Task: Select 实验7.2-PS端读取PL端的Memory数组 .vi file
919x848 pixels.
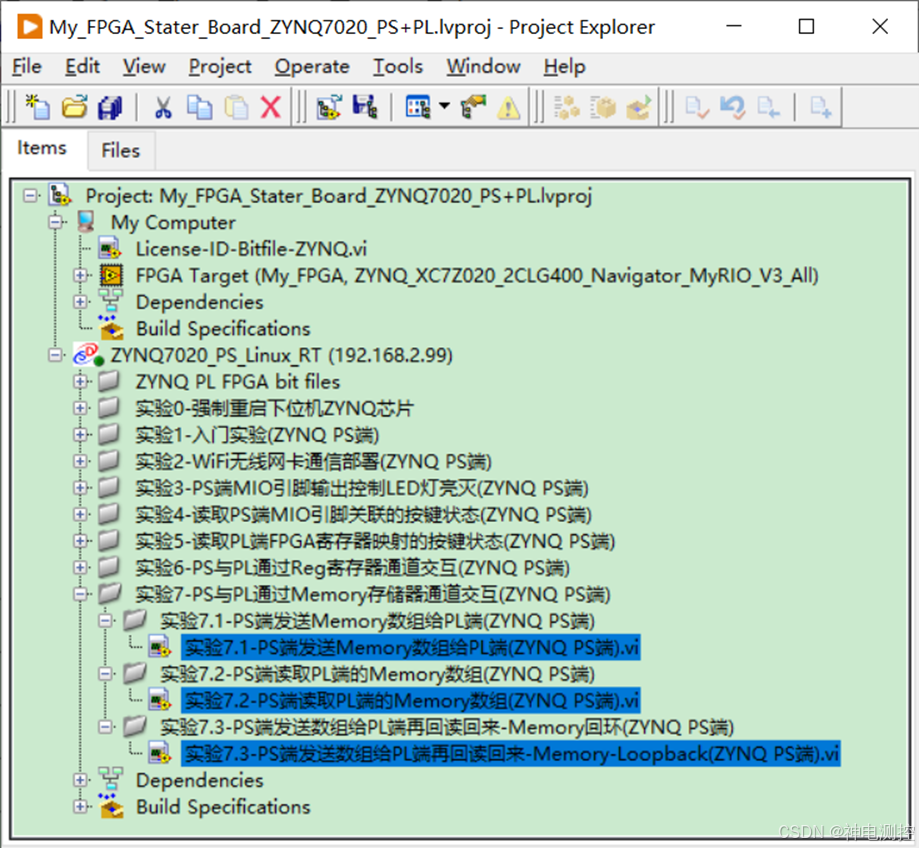Action: [411, 700]
